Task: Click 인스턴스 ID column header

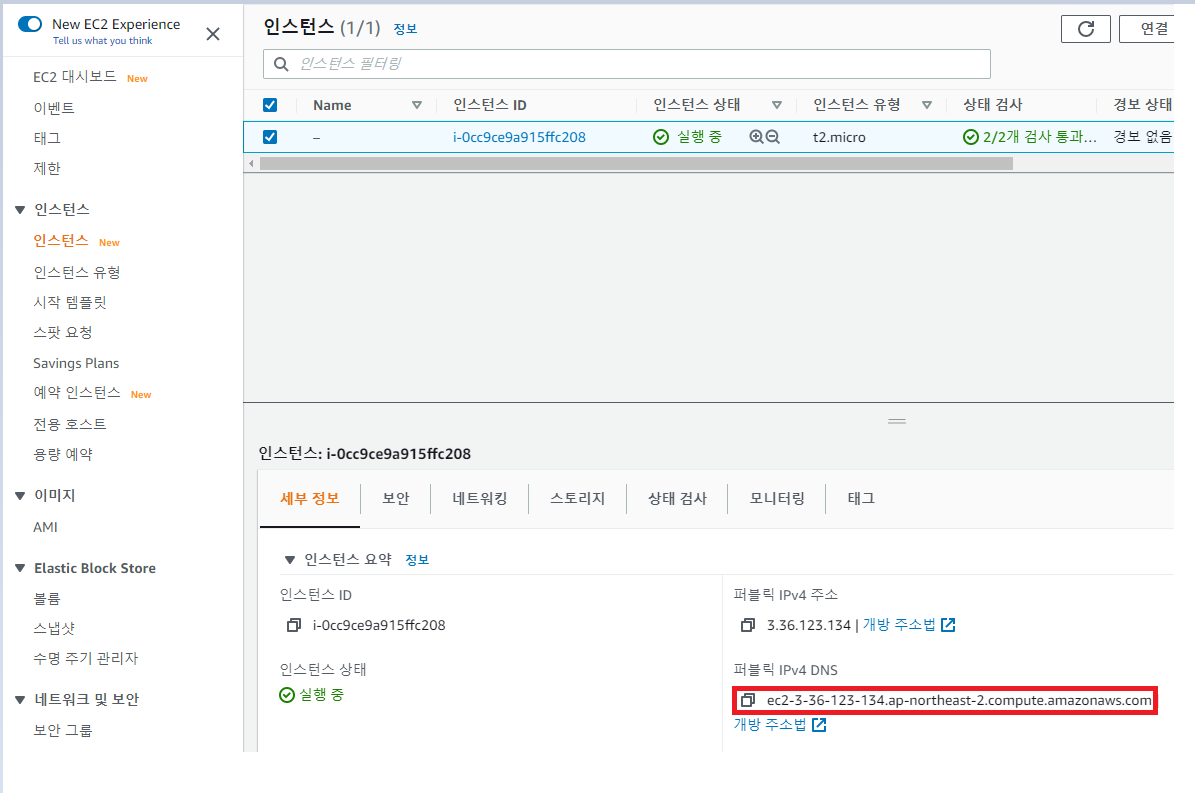Action: [x=490, y=105]
